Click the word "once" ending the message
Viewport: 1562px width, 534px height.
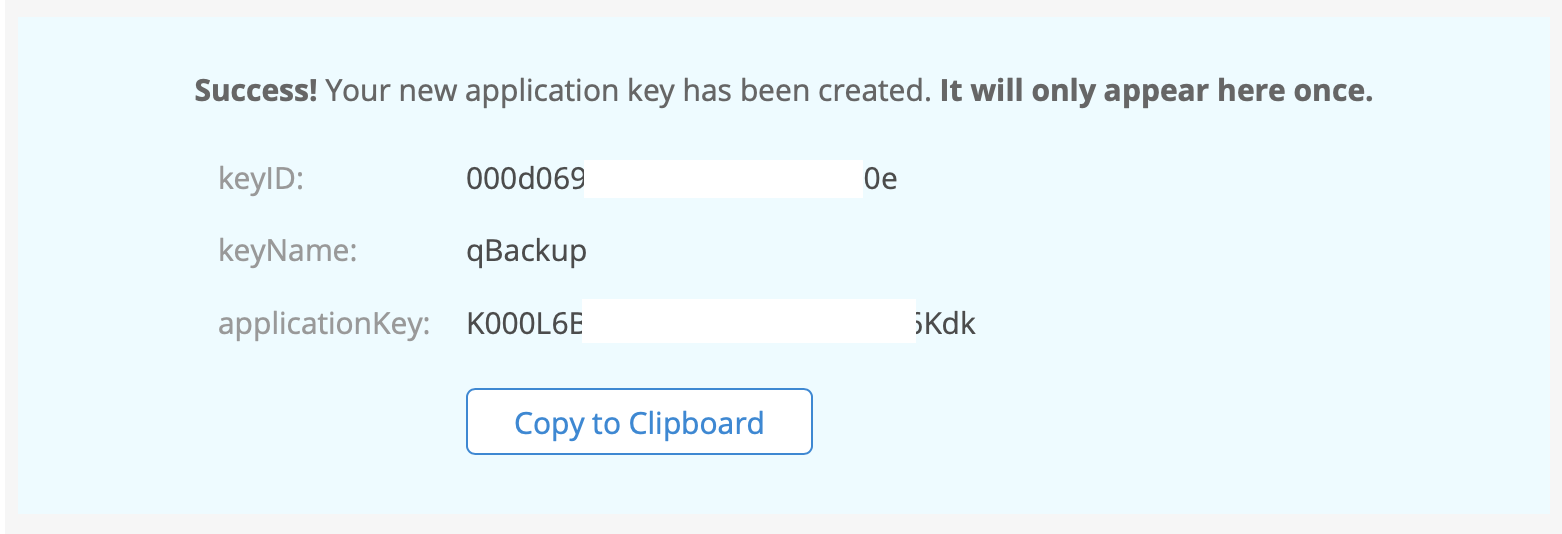click(1329, 91)
